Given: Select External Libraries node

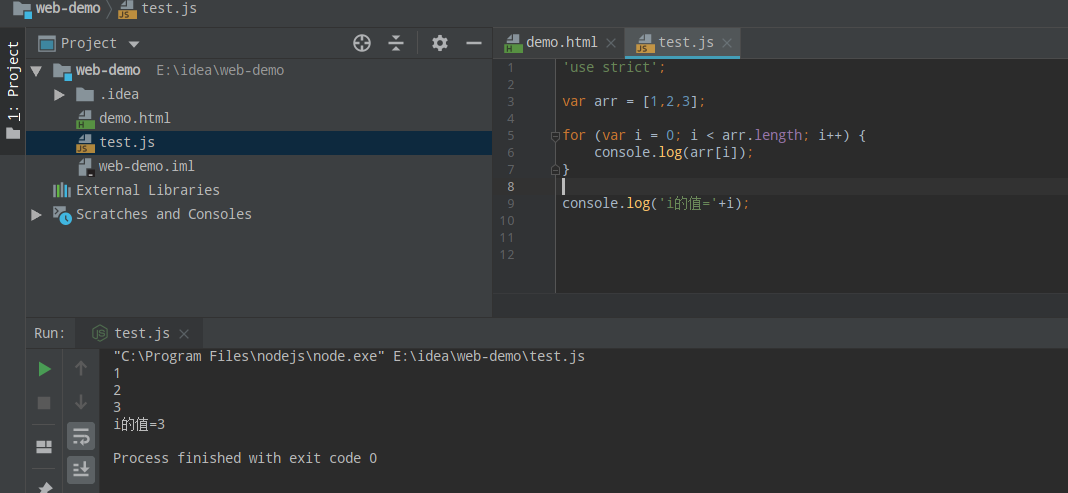Looking at the screenshot, I should pos(148,190).
